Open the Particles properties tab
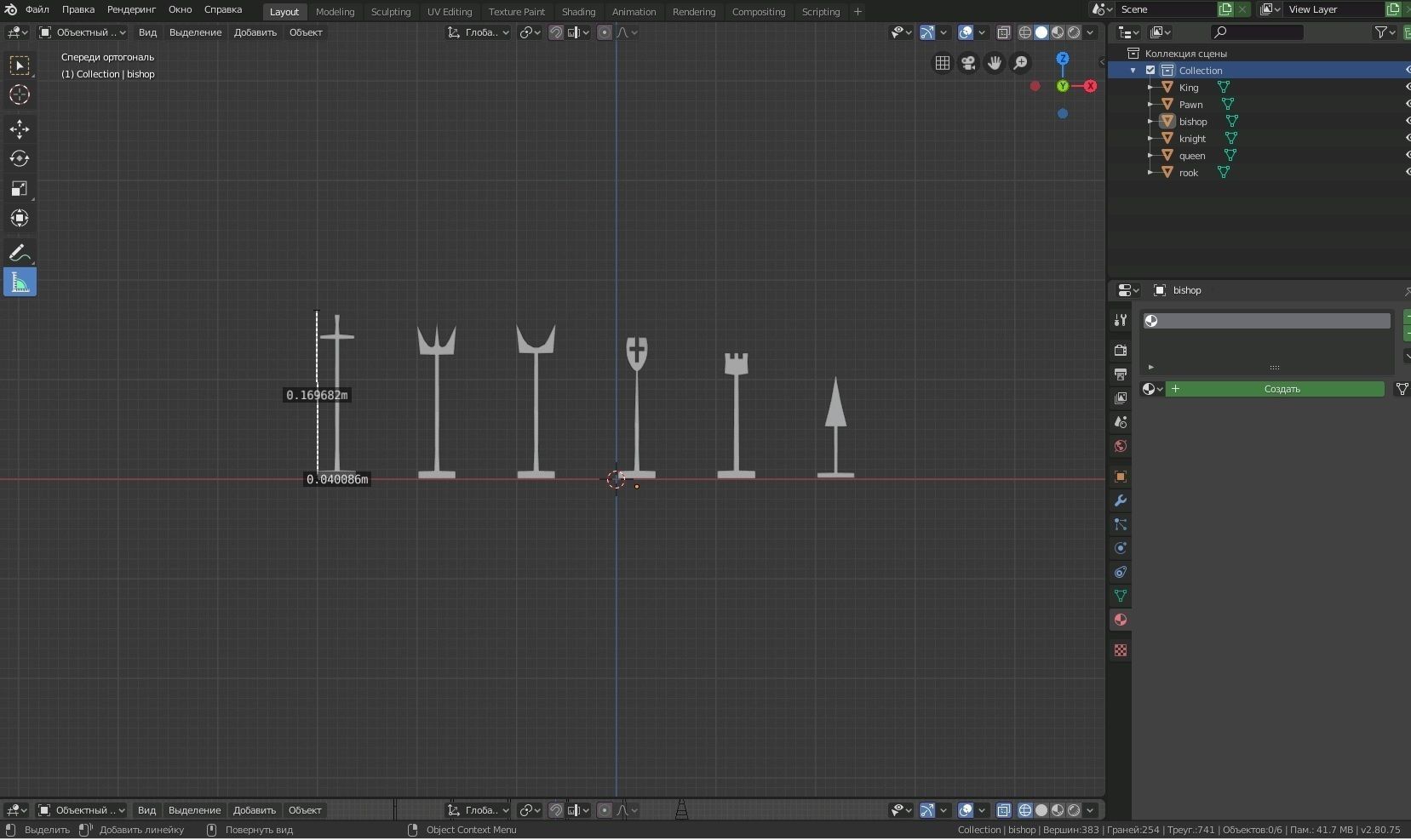 pos(1121,524)
